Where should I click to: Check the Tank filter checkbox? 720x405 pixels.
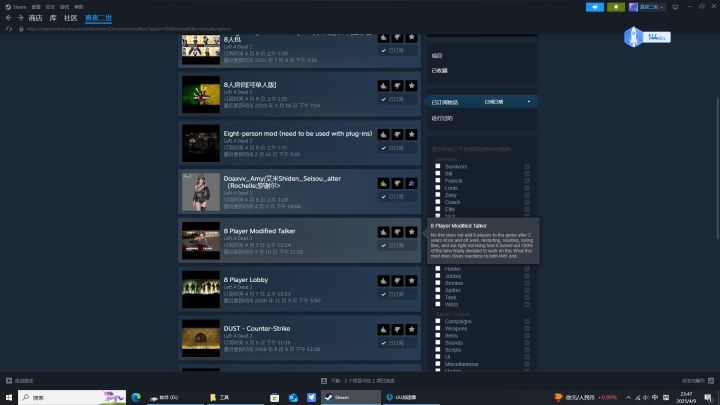[x=438, y=297]
